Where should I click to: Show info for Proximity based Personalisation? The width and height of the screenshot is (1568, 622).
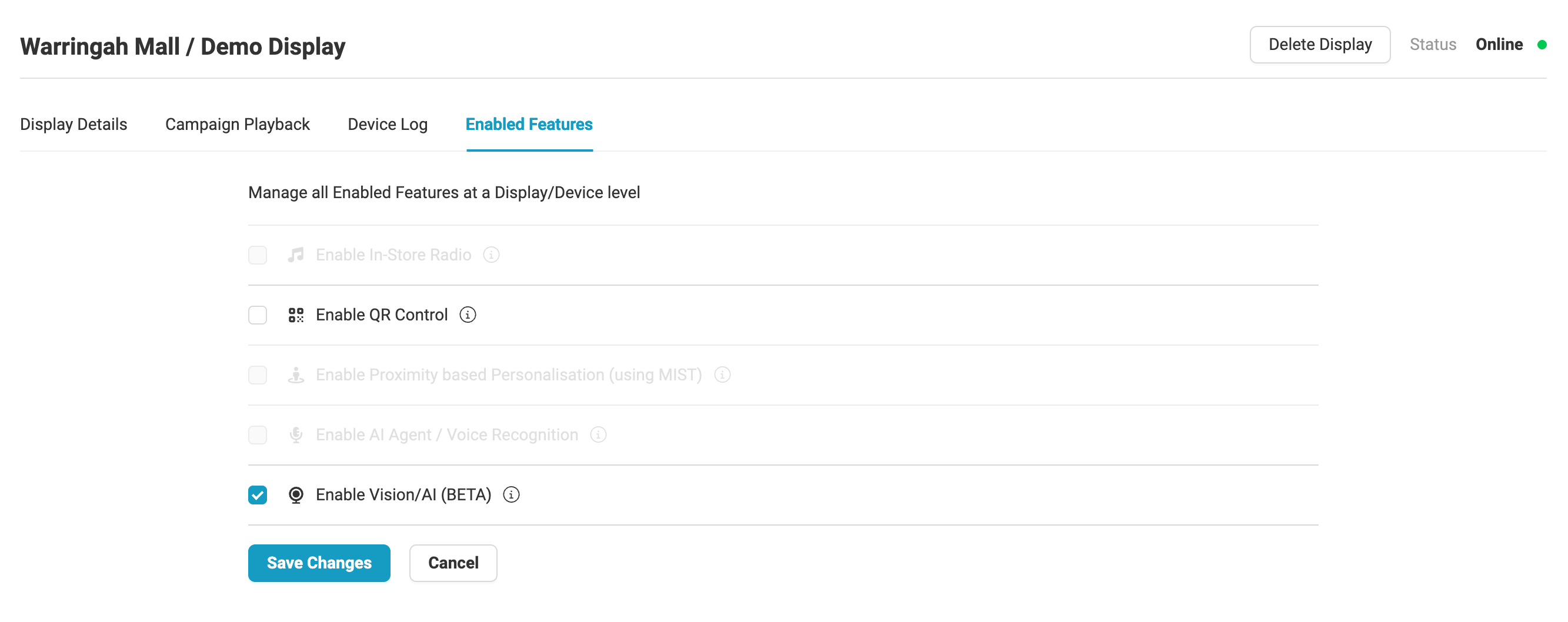click(722, 375)
